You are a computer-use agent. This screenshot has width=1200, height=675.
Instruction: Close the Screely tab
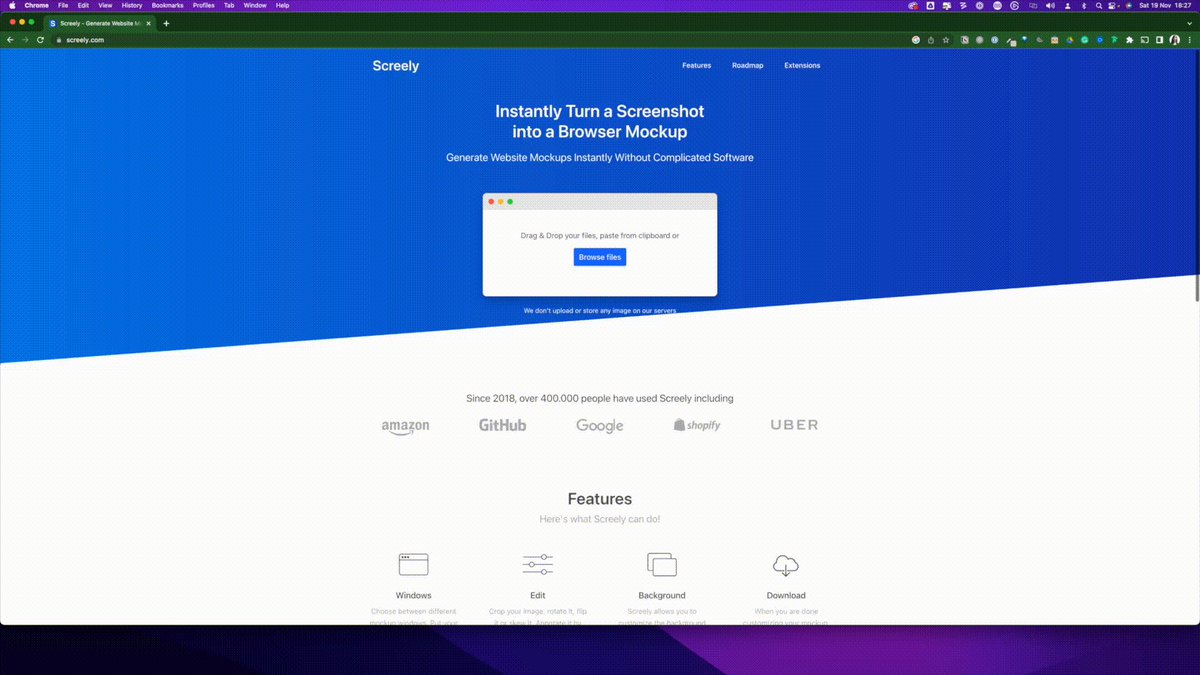149,23
